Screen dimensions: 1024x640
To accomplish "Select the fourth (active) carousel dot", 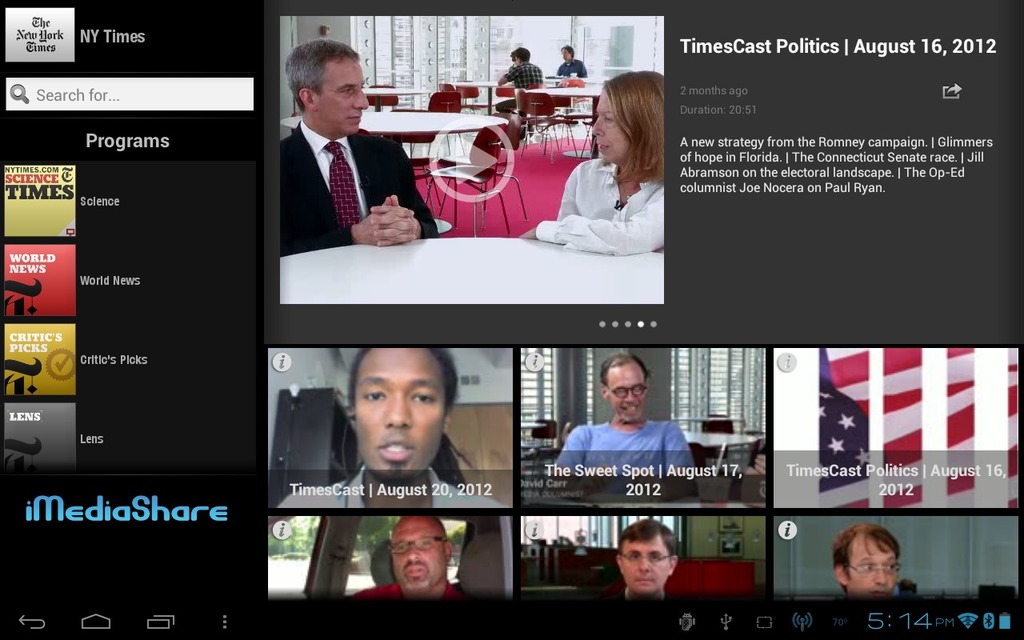I will coord(641,324).
